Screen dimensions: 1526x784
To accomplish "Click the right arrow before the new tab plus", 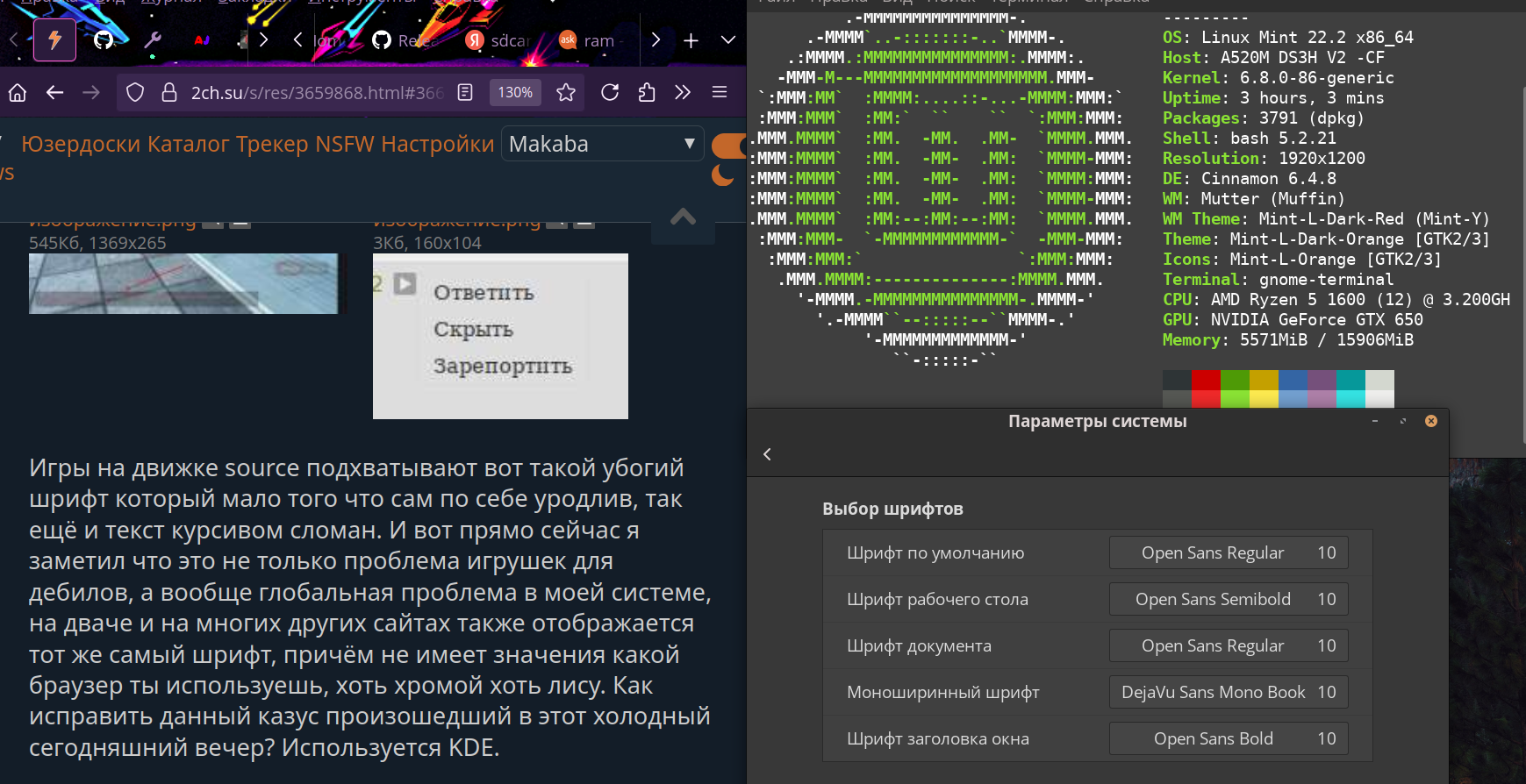I will (x=656, y=40).
